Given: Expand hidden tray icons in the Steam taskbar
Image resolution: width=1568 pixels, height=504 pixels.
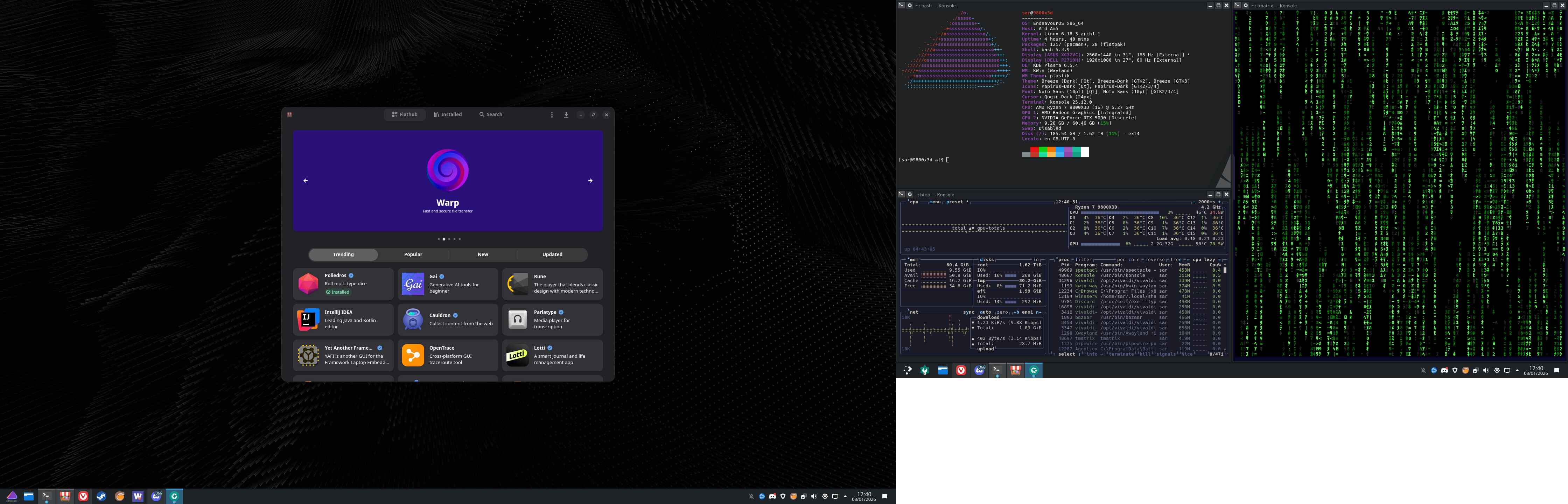Looking at the screenshot, I should (x=846, y=496).
